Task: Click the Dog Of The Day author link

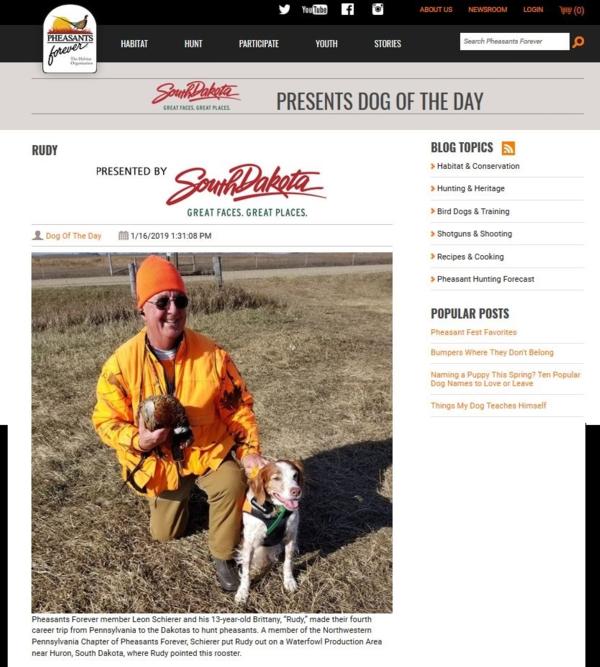Action: tap(73, 236)
